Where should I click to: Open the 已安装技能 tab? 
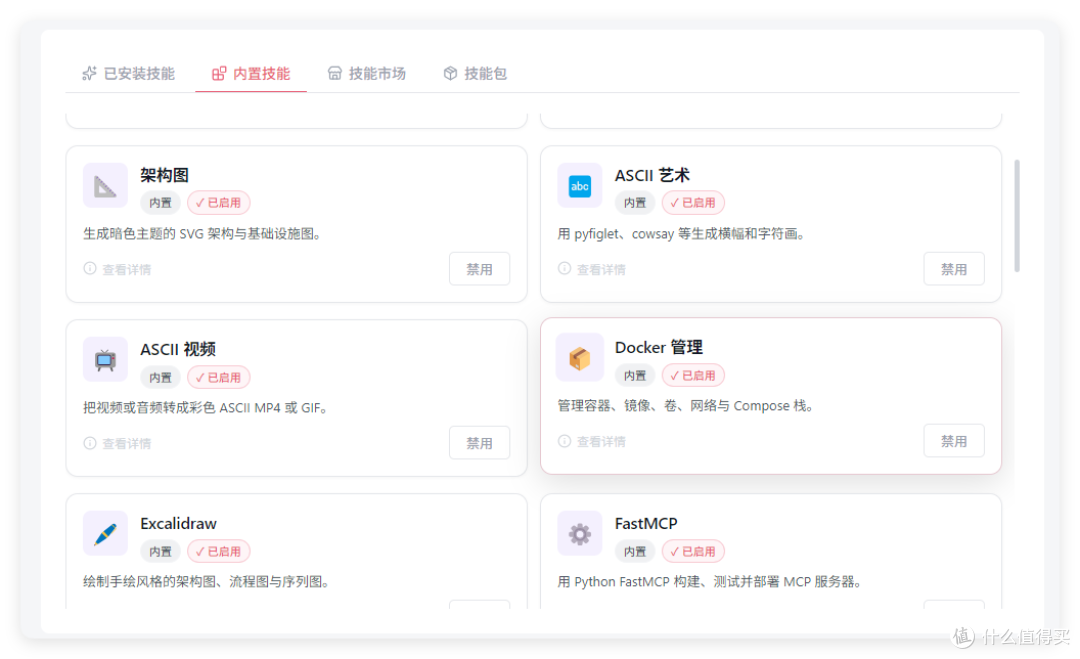[128, 74]
